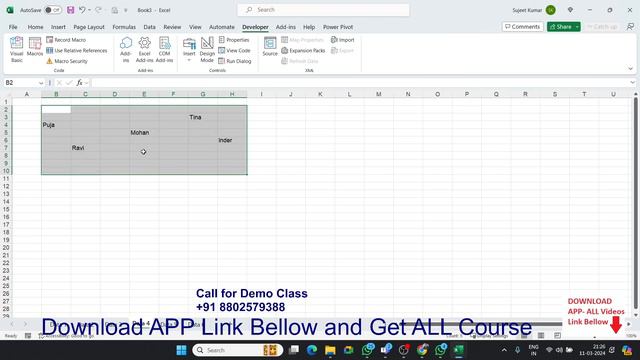Toggle Use Relative References
This screenshot has width=640, height=360.
click(x=76, y=50)
